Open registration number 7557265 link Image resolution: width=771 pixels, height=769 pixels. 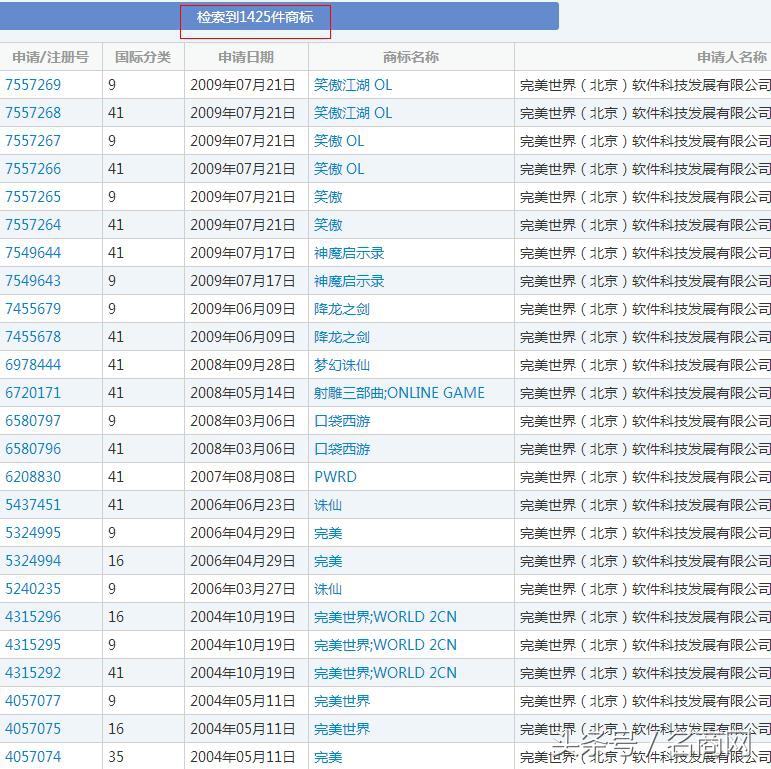point(33,197)
